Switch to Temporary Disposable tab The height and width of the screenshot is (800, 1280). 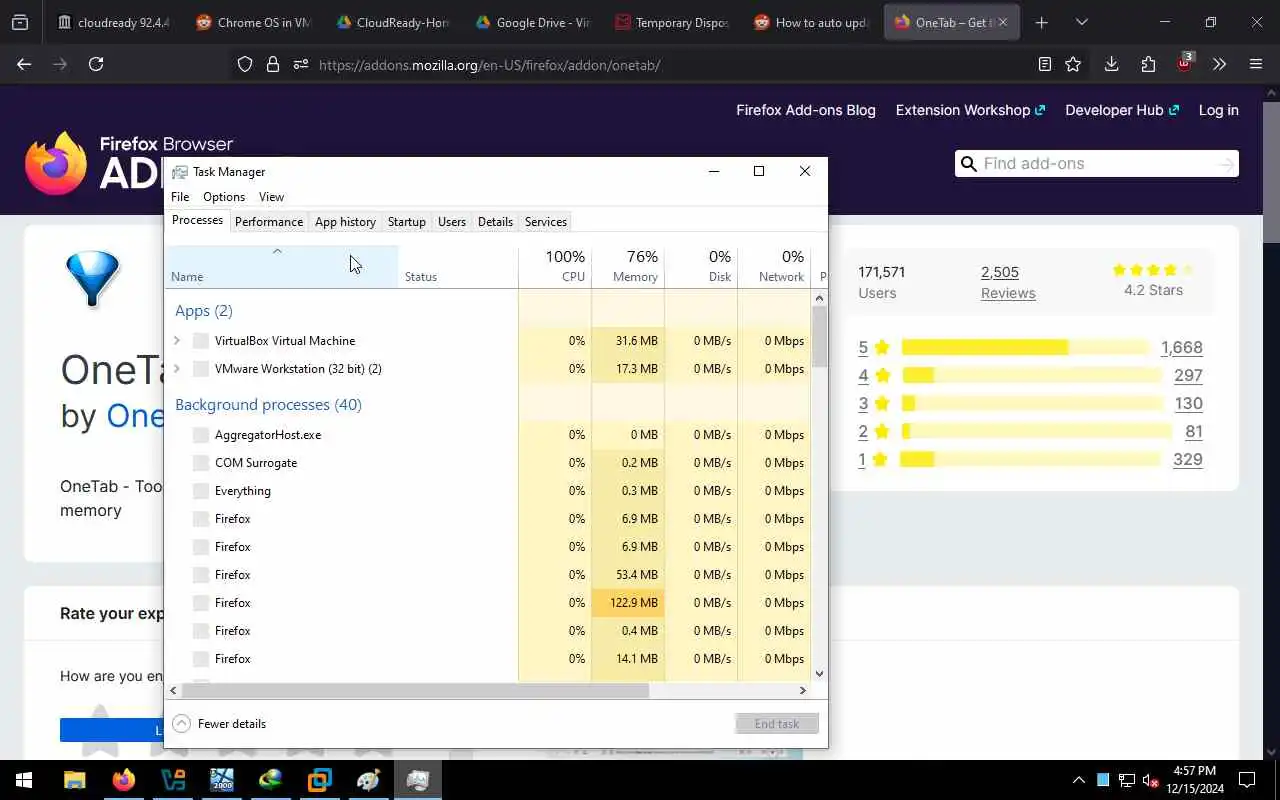pyautogui.click(x=671, y=22)
